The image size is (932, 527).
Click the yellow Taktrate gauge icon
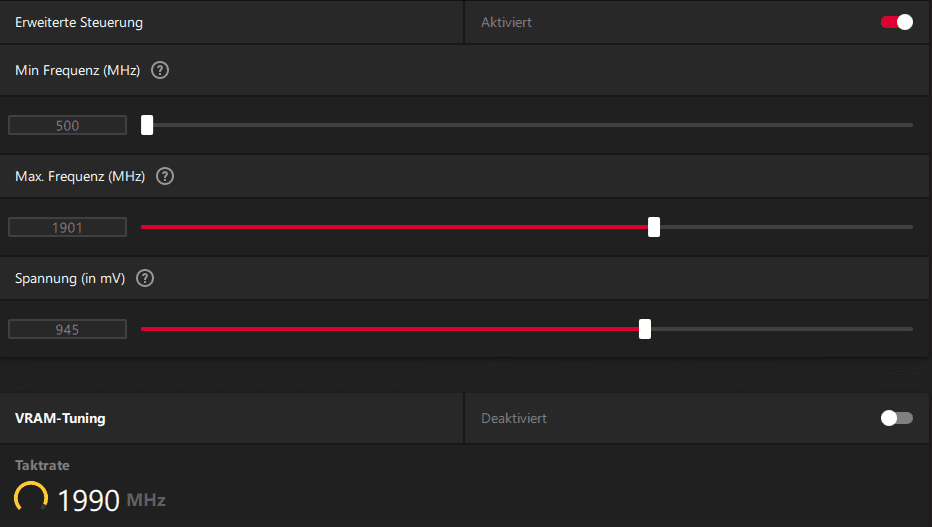point(31,497)
